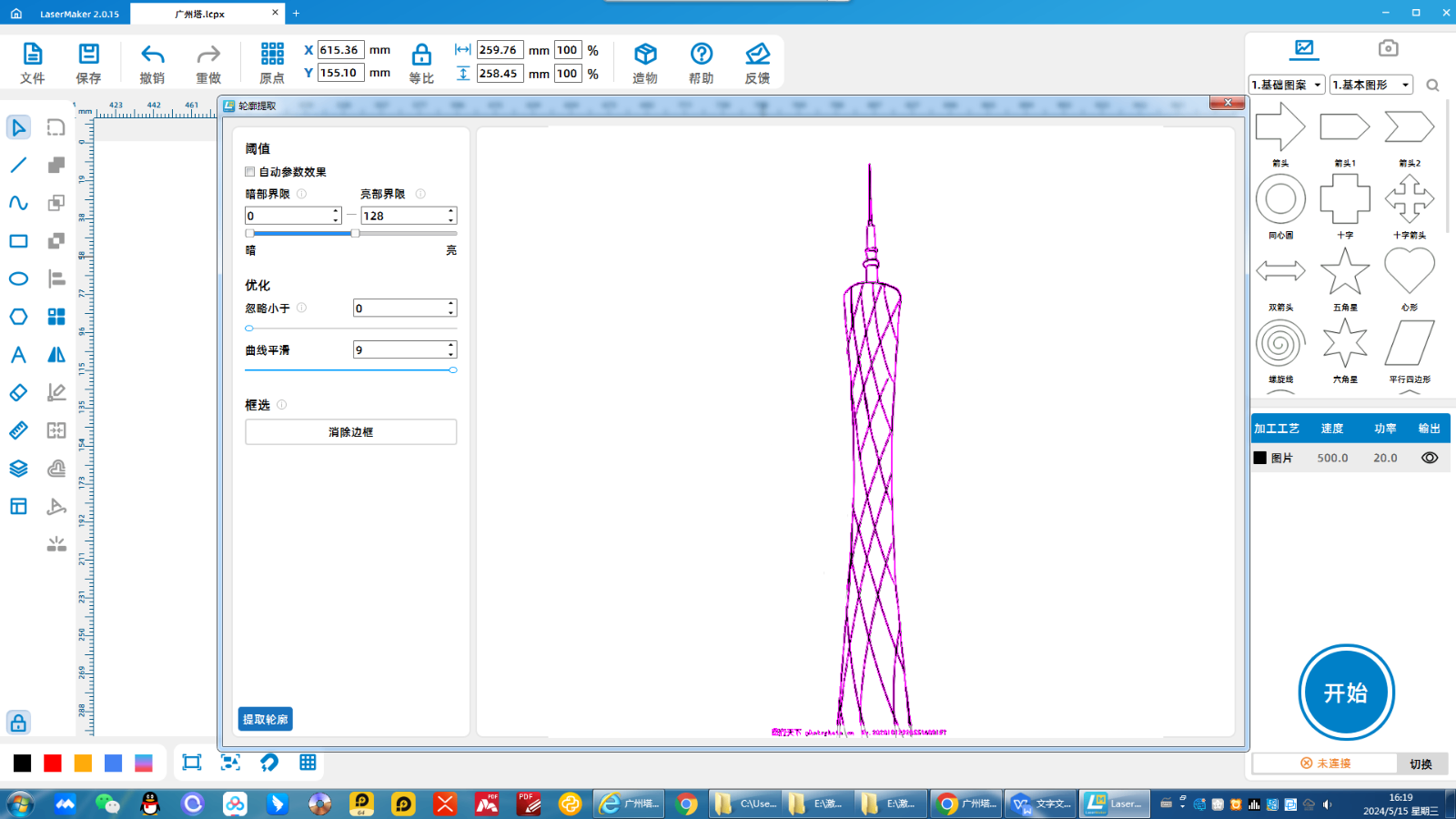Enable 自动参数效果 checkbox
The image size is (1456, 819).
pos(250,172)
